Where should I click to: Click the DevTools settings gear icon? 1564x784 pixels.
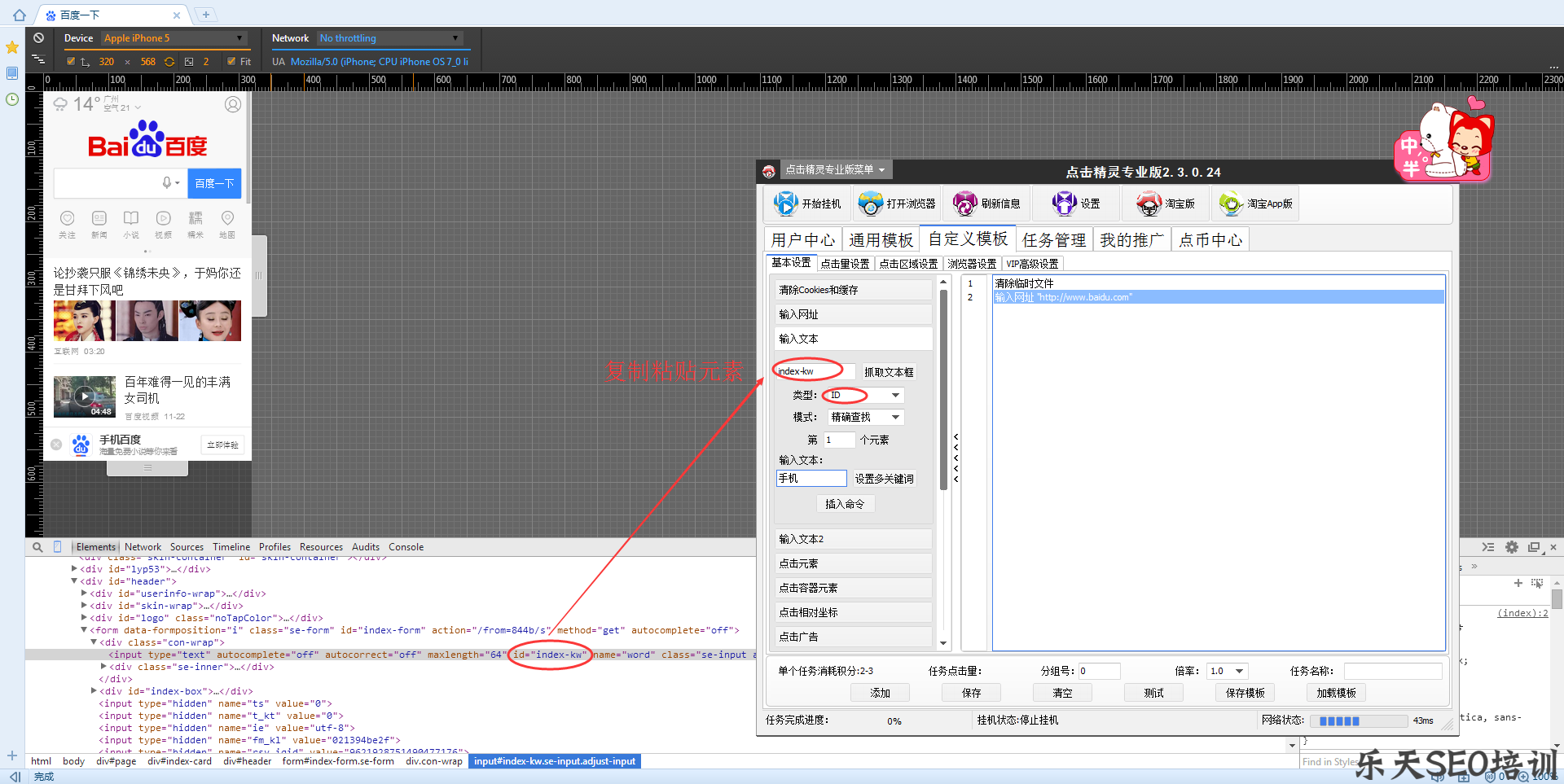click(1512, 547)
